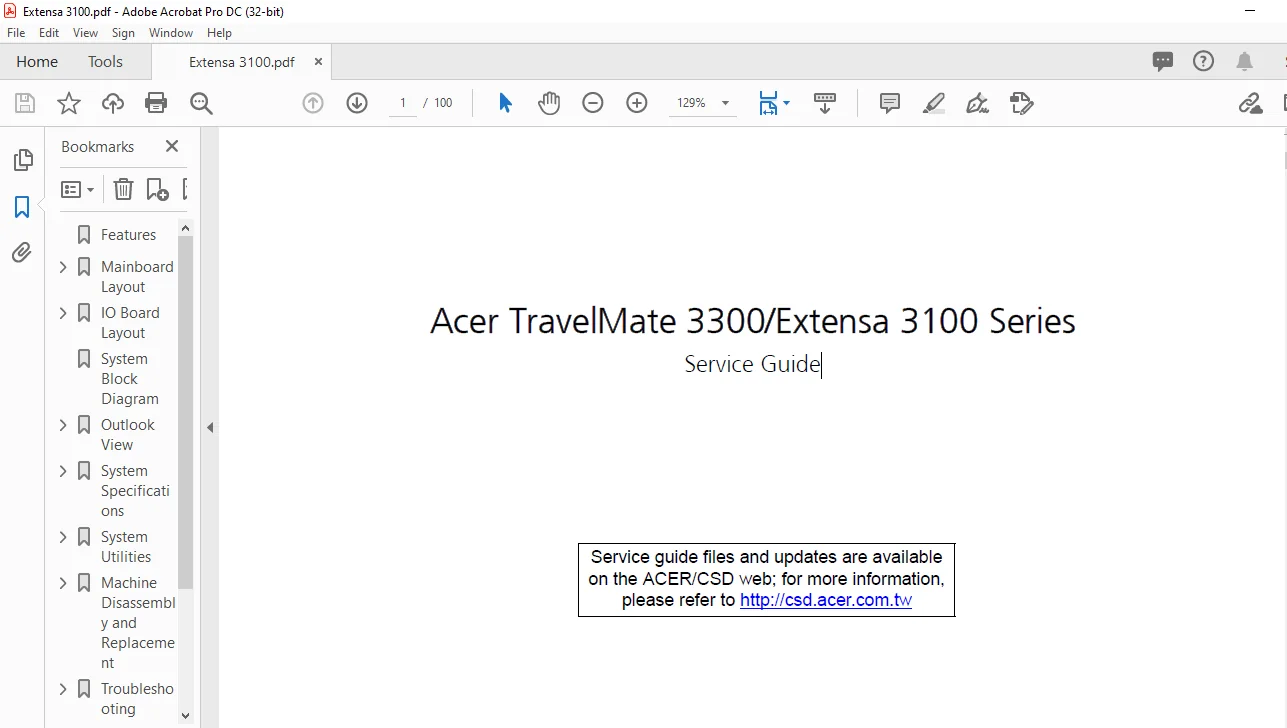The width and height of the screenshot is (1287, 728).
Task: Print the document with printer icon
Action: point(156,103)
